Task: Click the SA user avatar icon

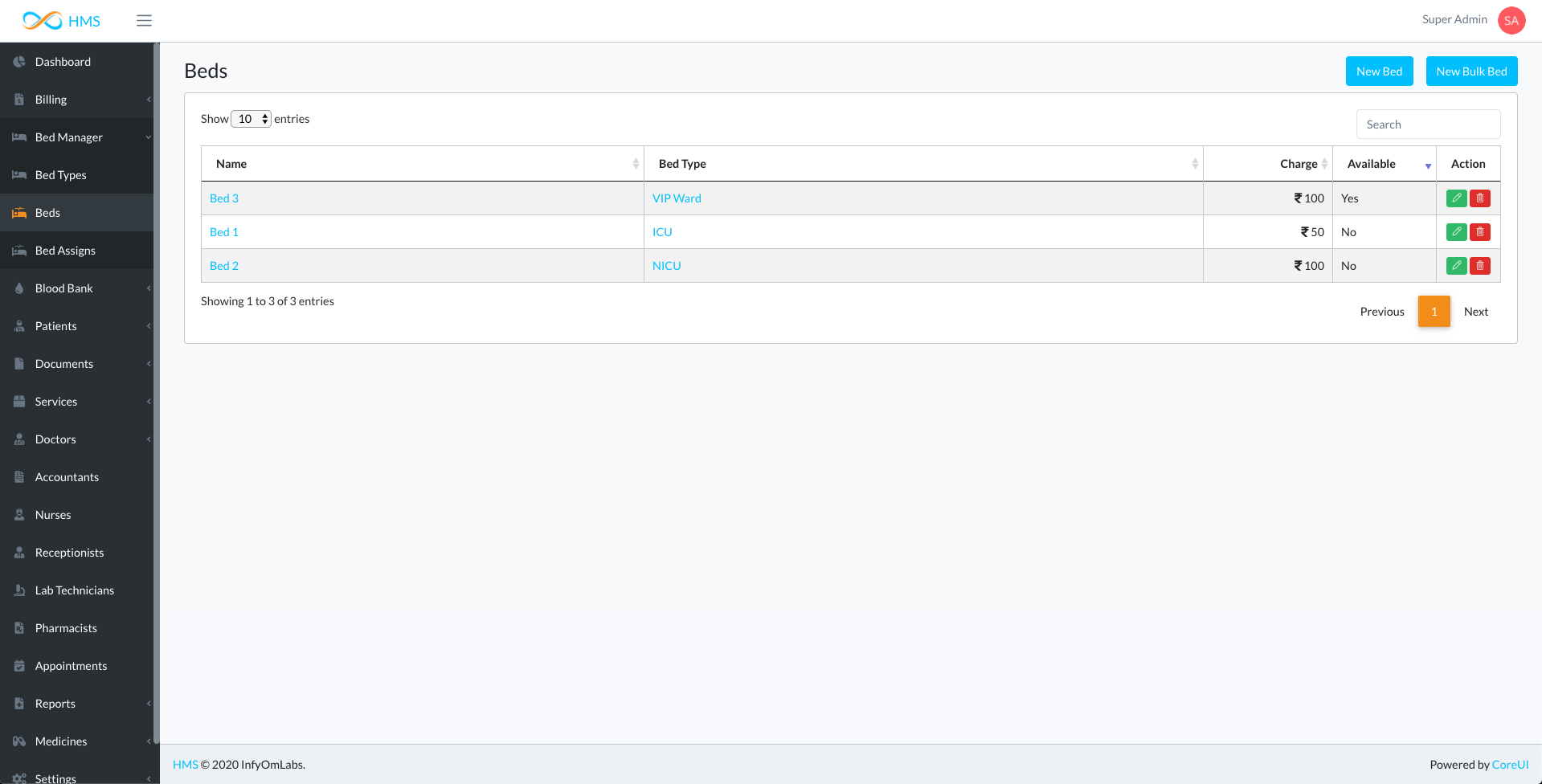Action: (1511, 21)
